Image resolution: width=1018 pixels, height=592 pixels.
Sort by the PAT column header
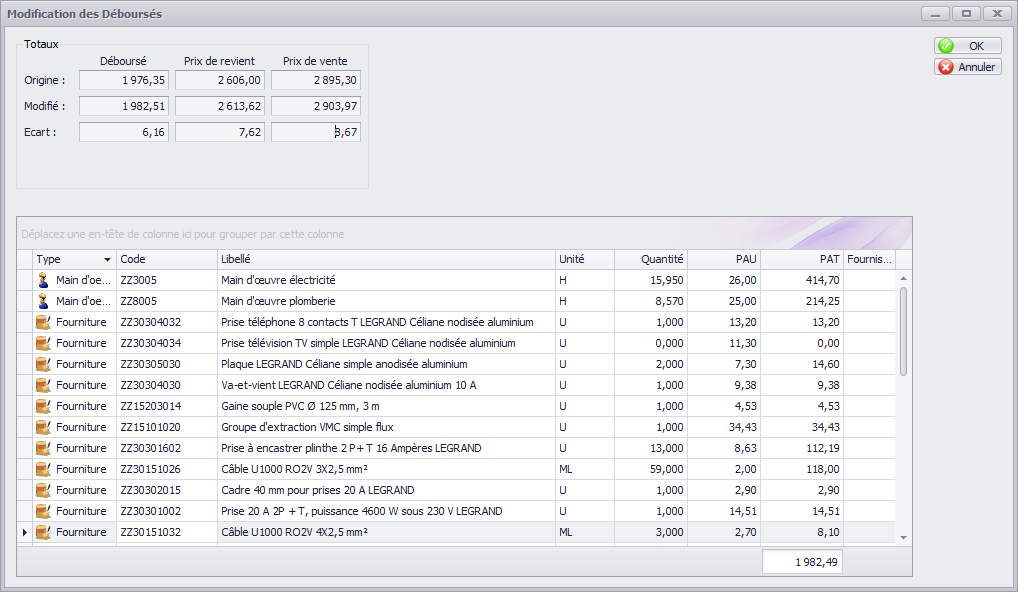click(x=802, y=259)
